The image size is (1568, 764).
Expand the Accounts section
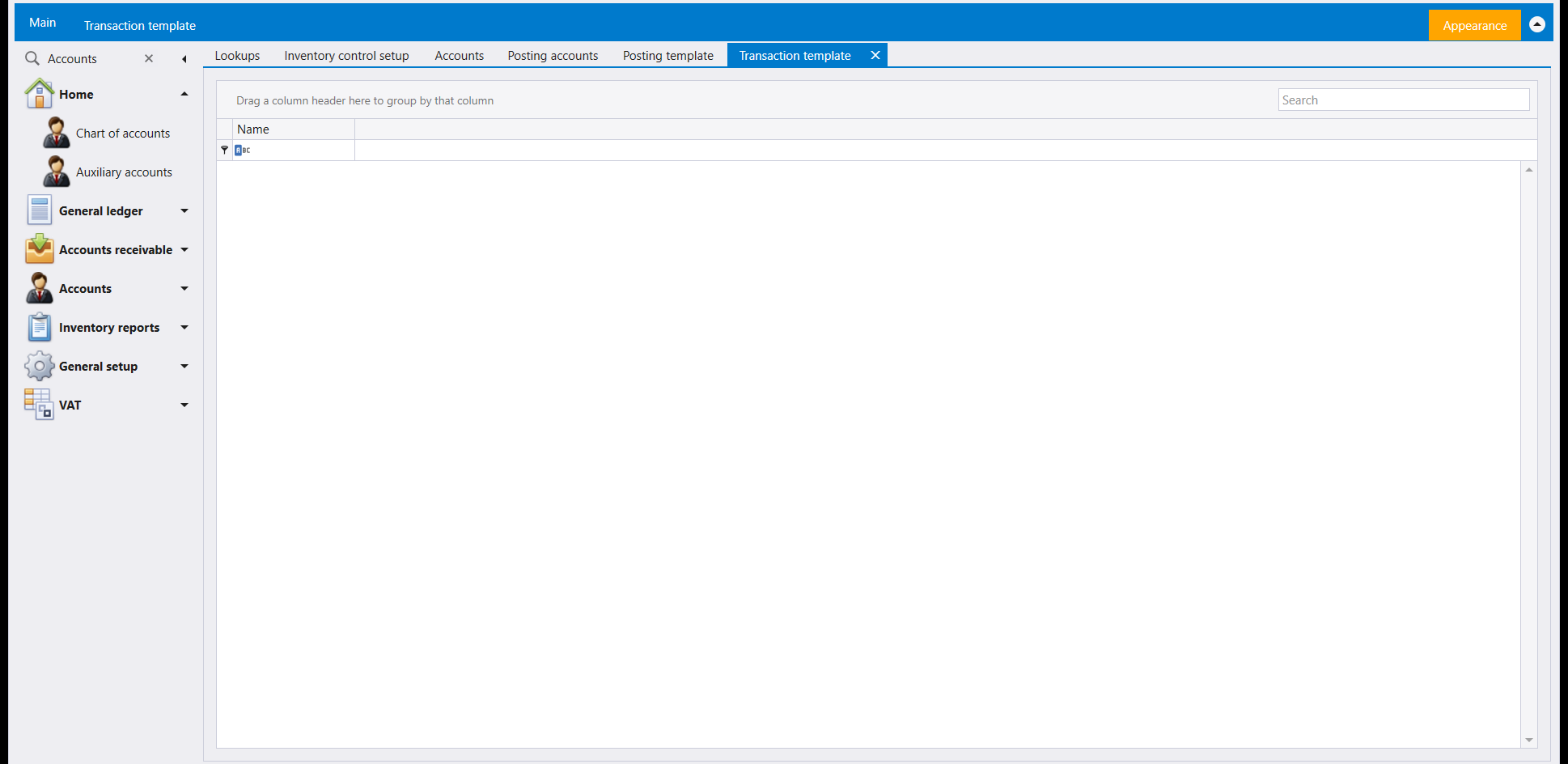pos(184,288)
